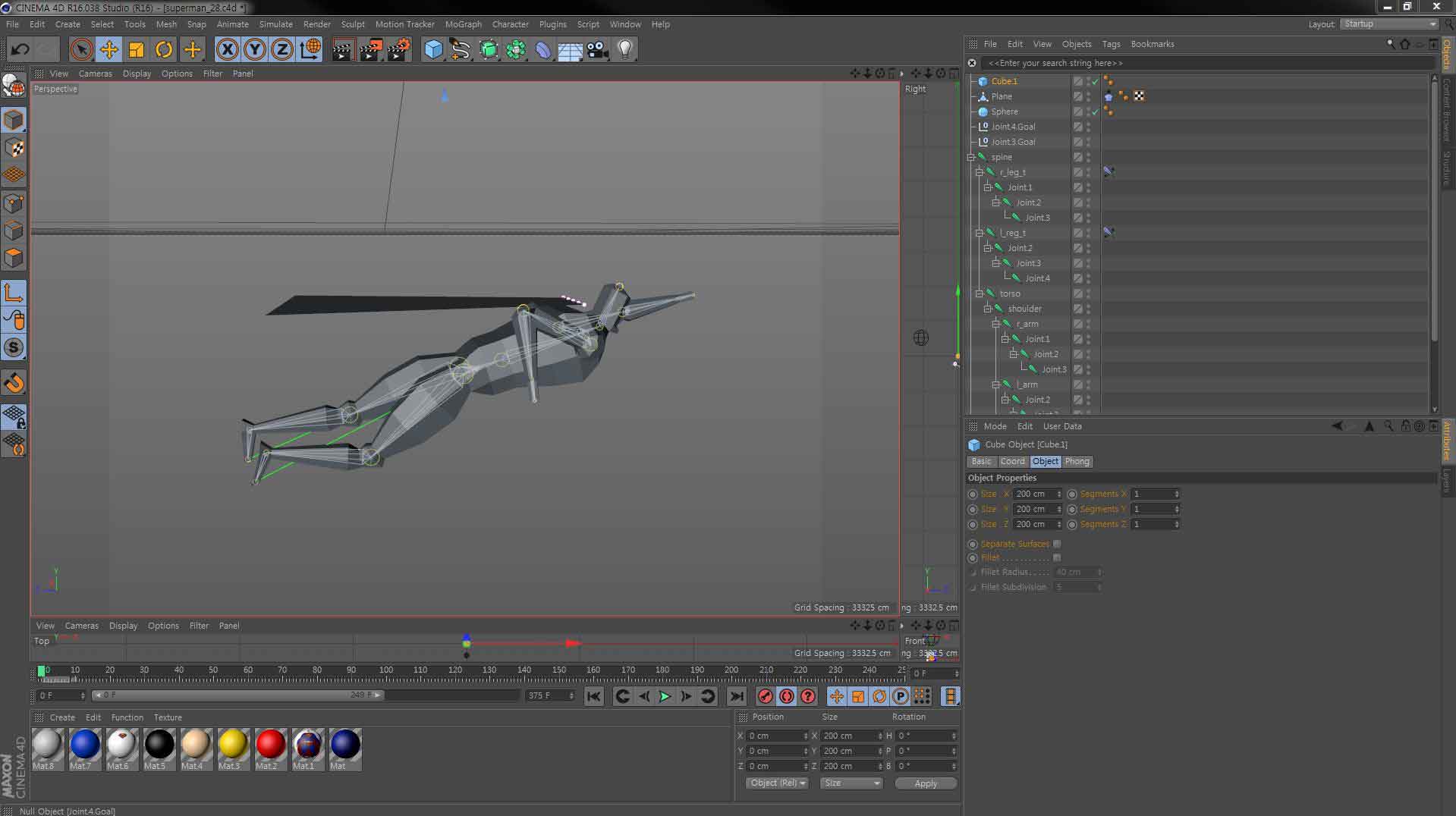Open the Simulate menu
Image resolution: width=1456 pixels, height=816 pixels.
(275, 24)
